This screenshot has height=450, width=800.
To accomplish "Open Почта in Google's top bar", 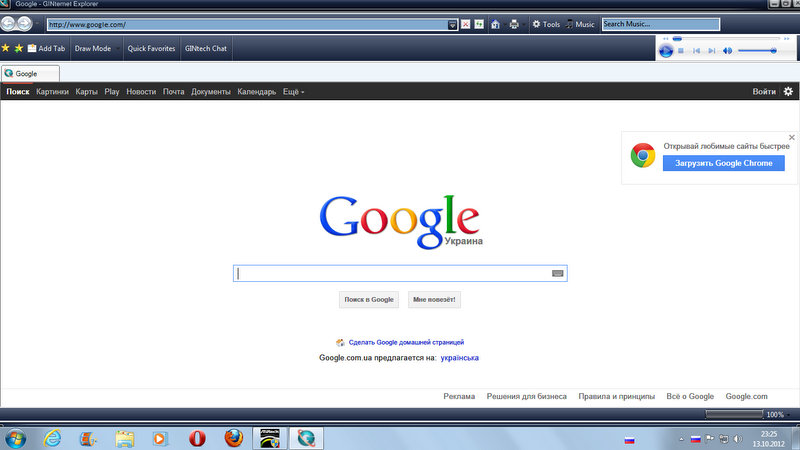I will (173, 92).
